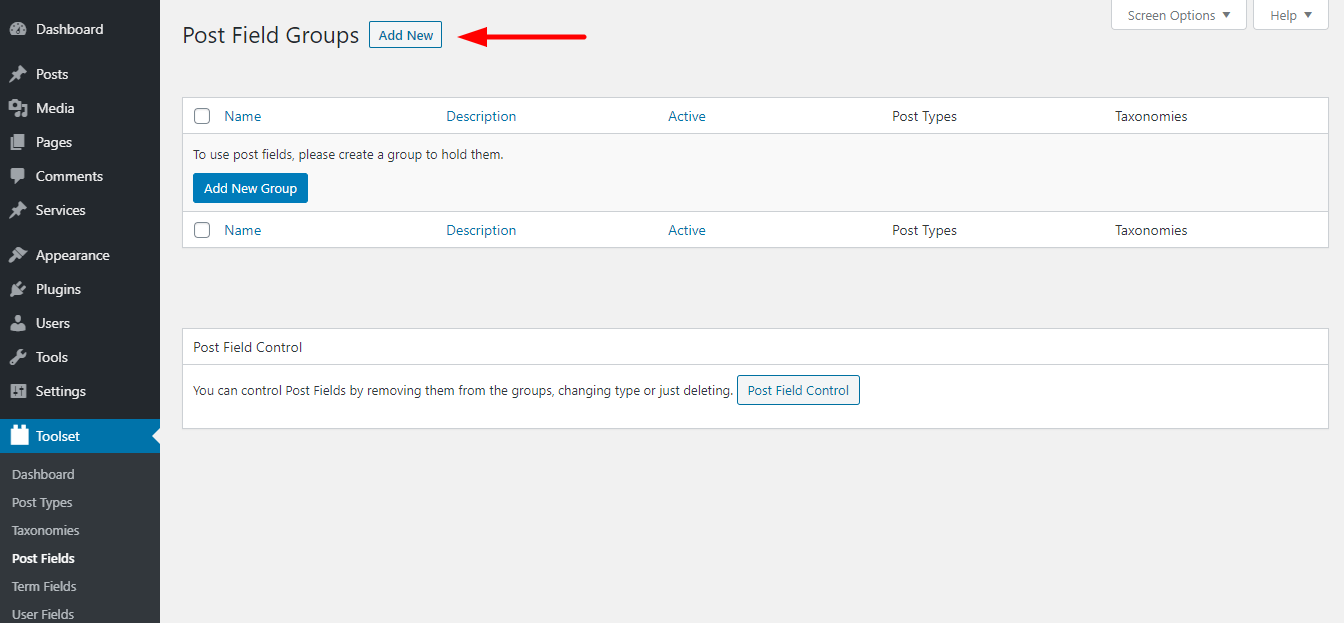Select the Toolset menu label
Image resolution: width=1344 pixels, height=623 pixels.
pyautogui.click(x=58, y=436)
